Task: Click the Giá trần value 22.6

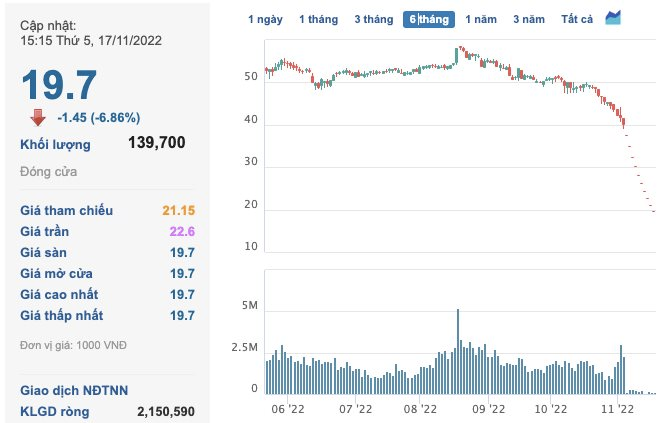Action: coord(183,231)
